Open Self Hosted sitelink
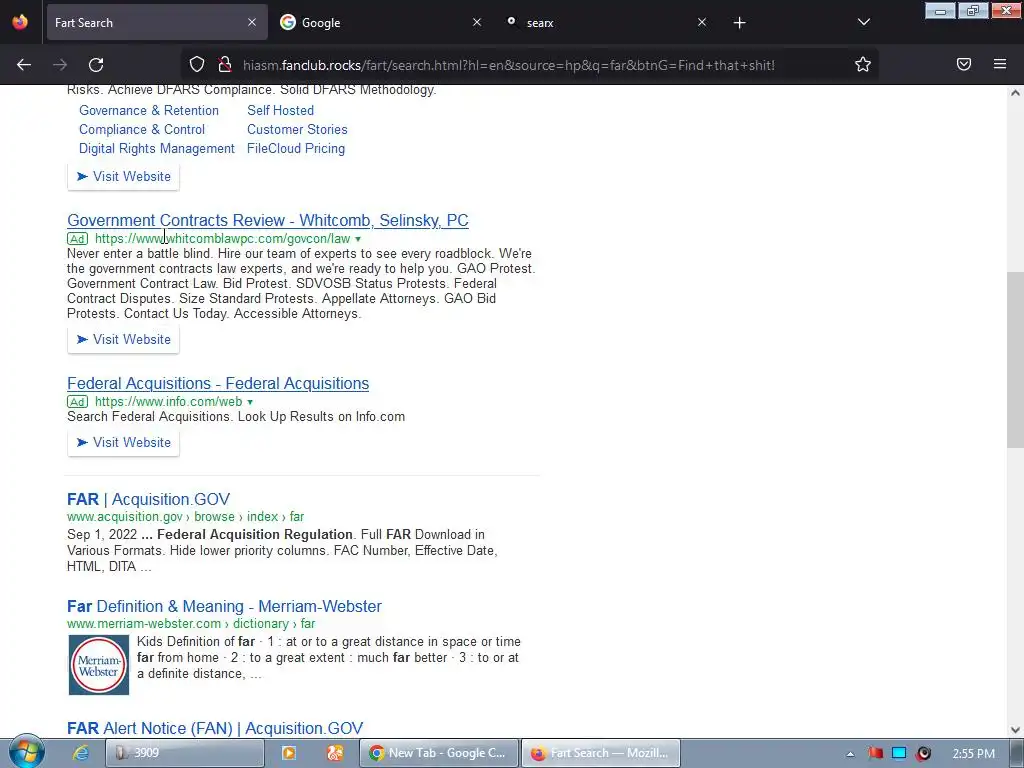Image resolution: width=1024 pixels, height=768 pixels. click(x=280, y=110)
